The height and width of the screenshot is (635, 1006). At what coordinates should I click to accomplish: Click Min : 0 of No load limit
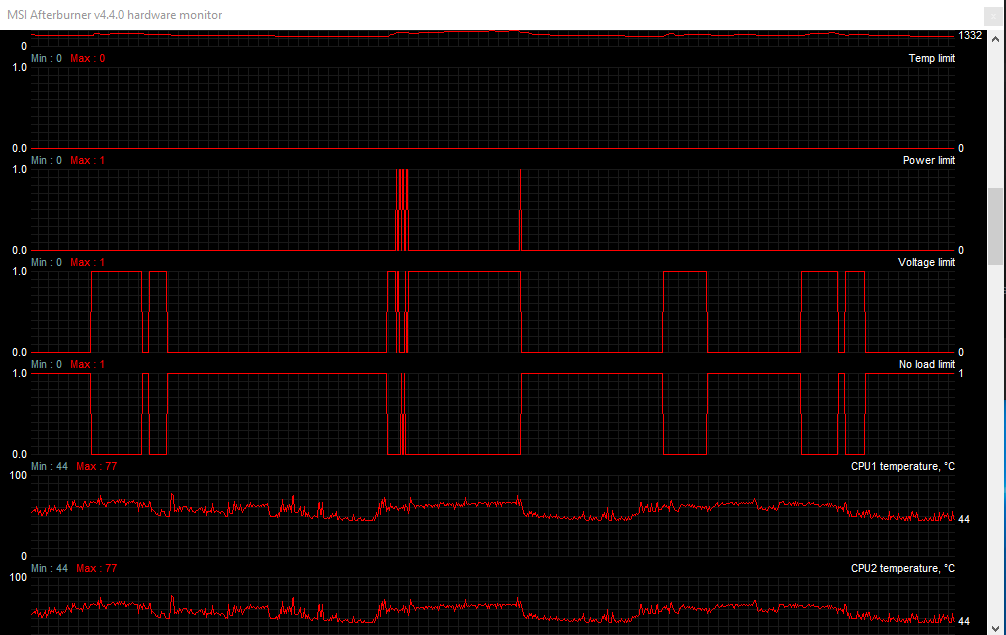click(46, 364)
